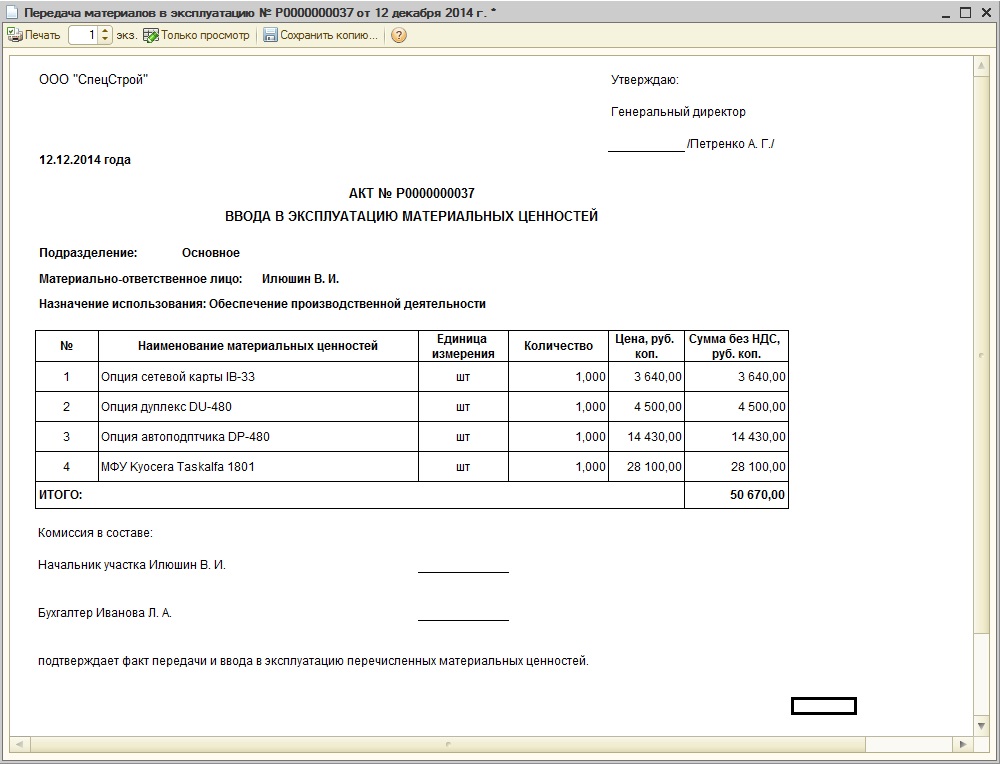Image resolution: width=1000 pixels, height=764 pixels.
Task: Click cell Опция сетевой карты IB-33
Action: pyautogui.click(x=258, y=376)
